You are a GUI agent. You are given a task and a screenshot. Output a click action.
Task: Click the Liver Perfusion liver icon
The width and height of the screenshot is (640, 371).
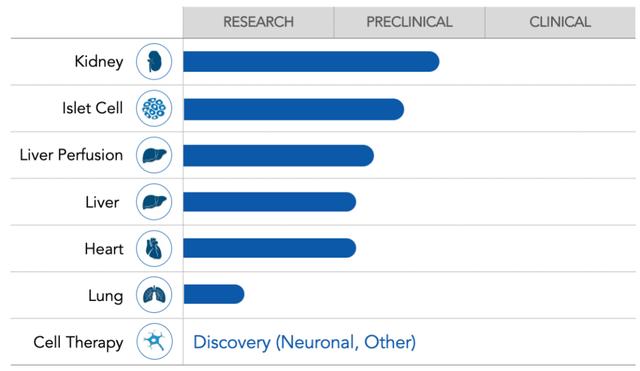pos(154,155)
